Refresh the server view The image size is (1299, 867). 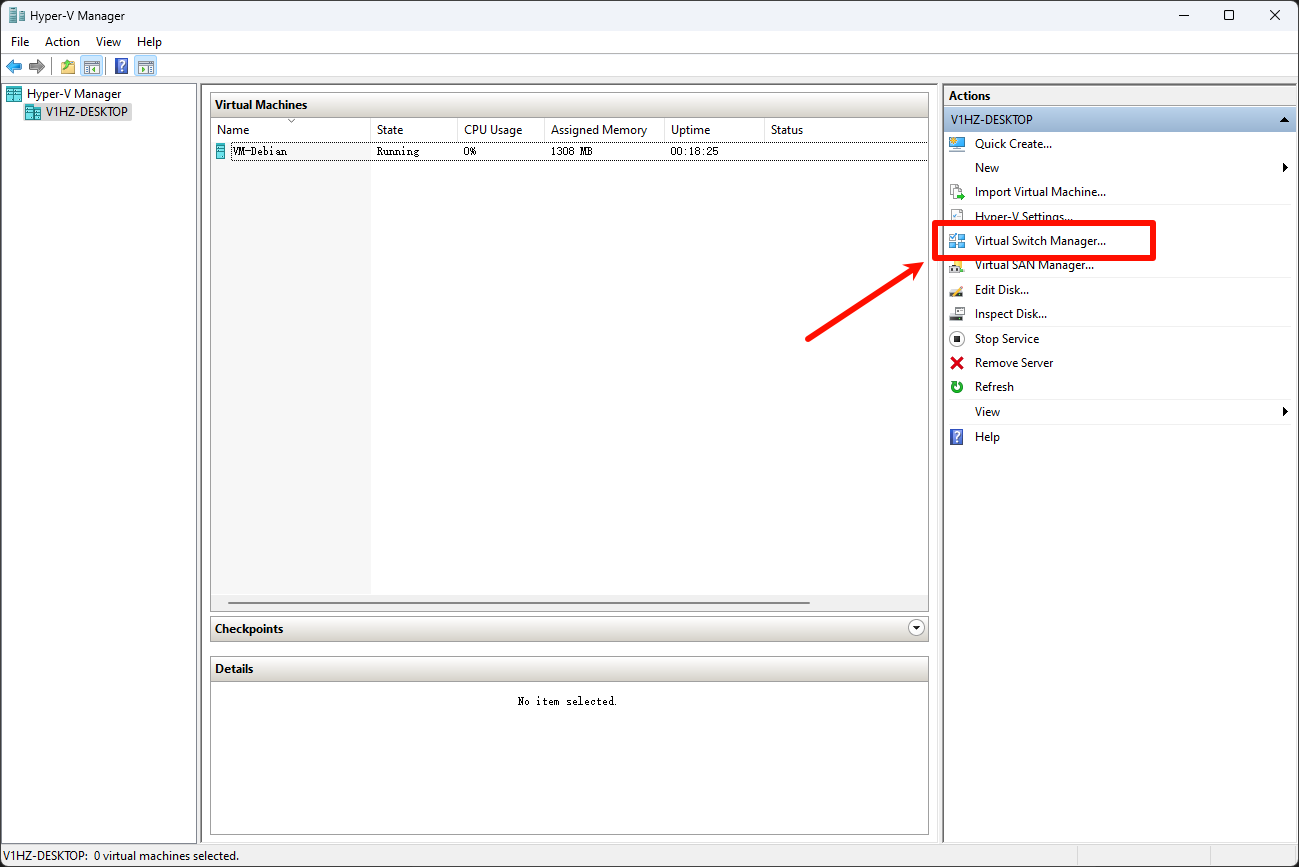point(993,387)
